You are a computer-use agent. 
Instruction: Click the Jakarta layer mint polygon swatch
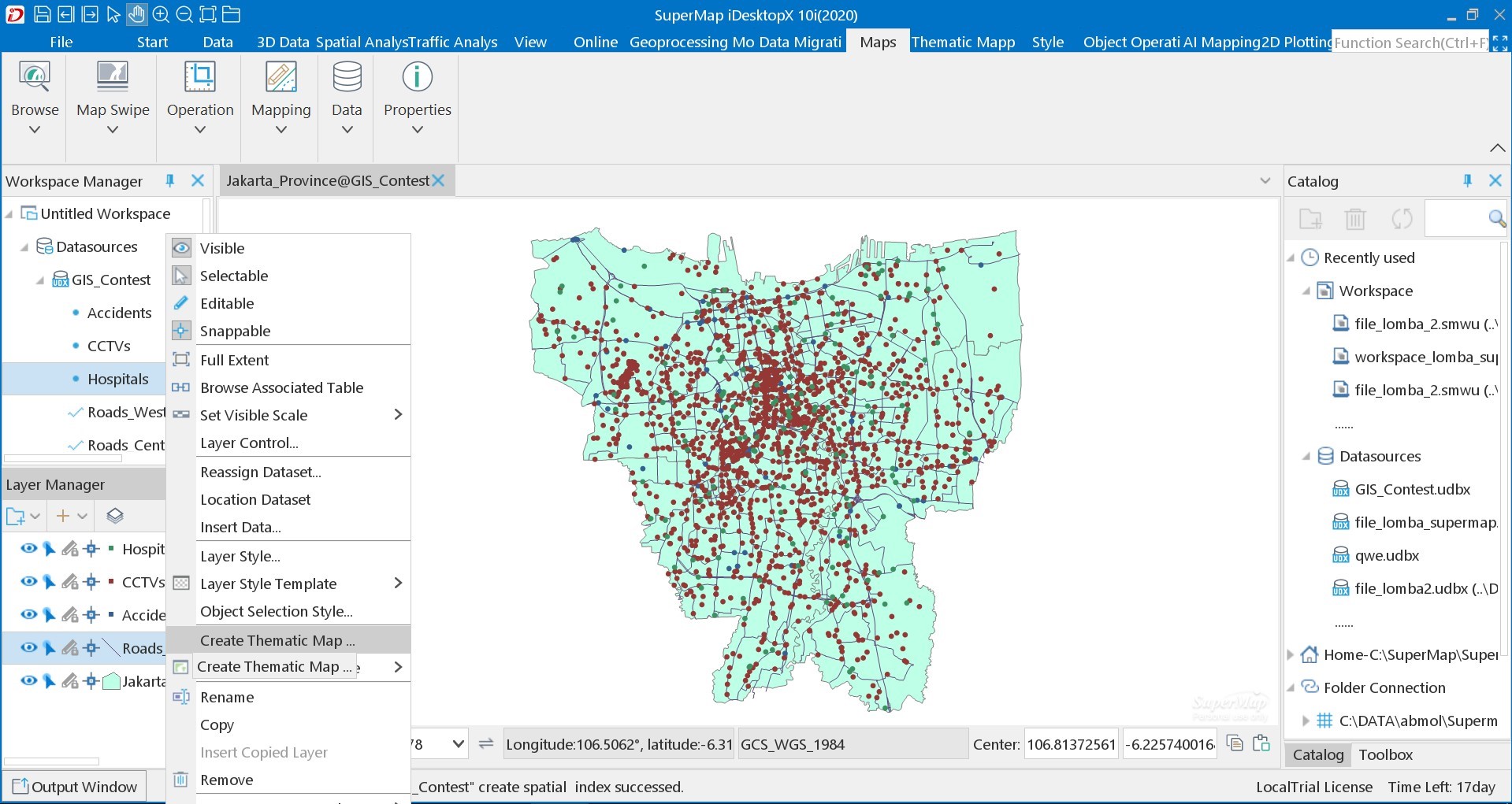tap(111, 681)
